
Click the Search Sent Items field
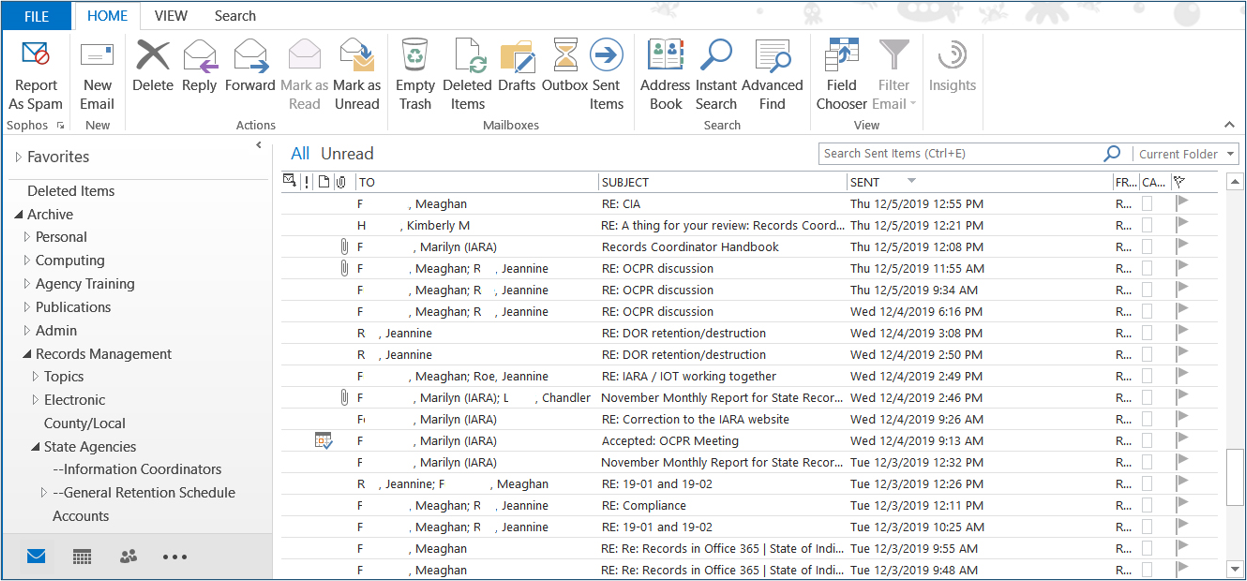960,154
